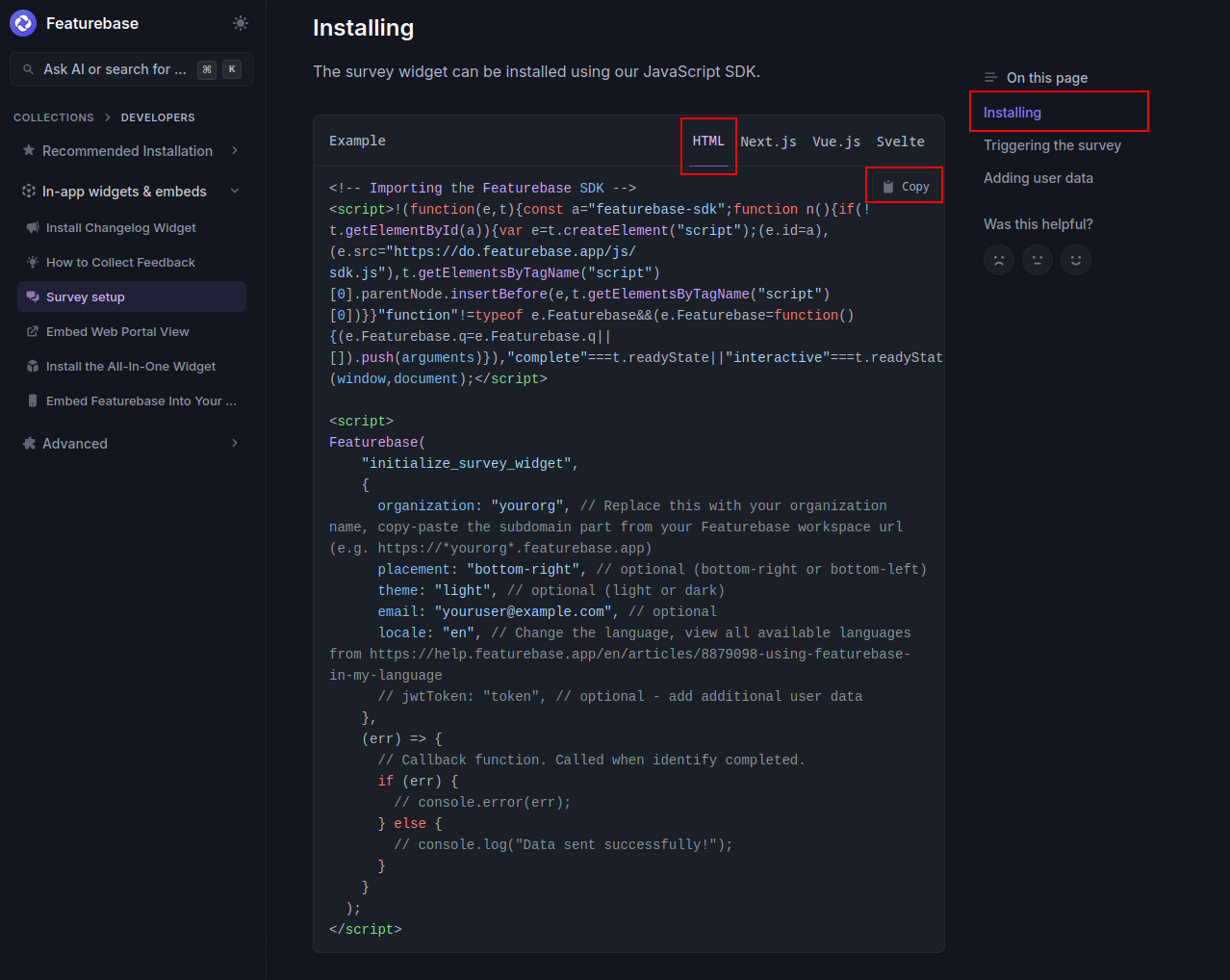This screenshot has height=980, width=1230.
Task: Click the megaphone icon for Install Changelog Widget
Action: pos(33,228)
